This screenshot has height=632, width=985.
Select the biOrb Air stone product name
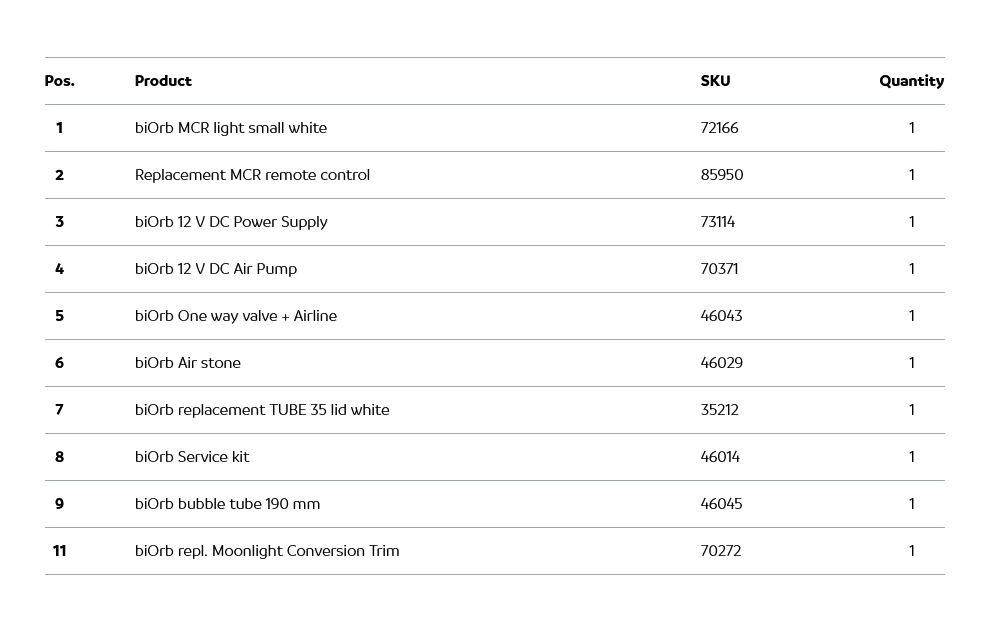point(188,363)
